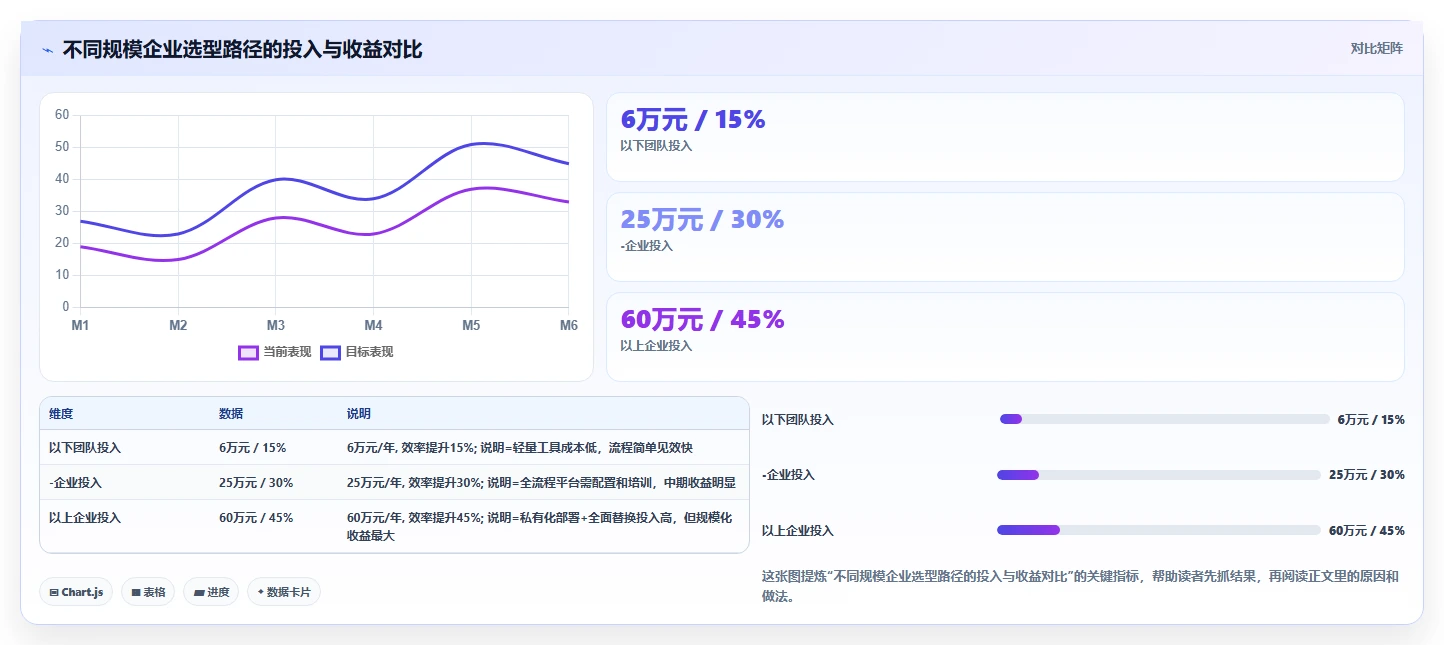
Task: Click the M1 axis label on chart
Action: (x=80, y=326)
